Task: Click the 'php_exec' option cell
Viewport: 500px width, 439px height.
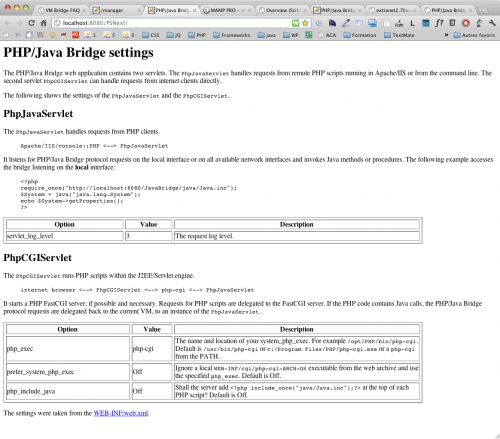Action: click(68, 349)
